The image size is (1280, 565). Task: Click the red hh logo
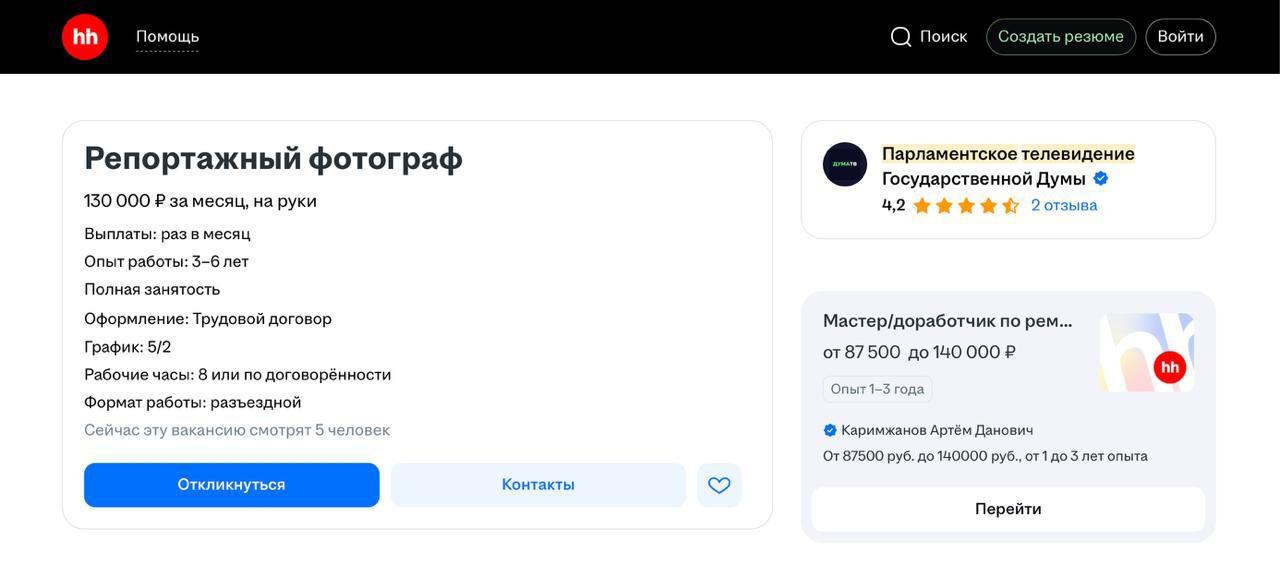85,37
